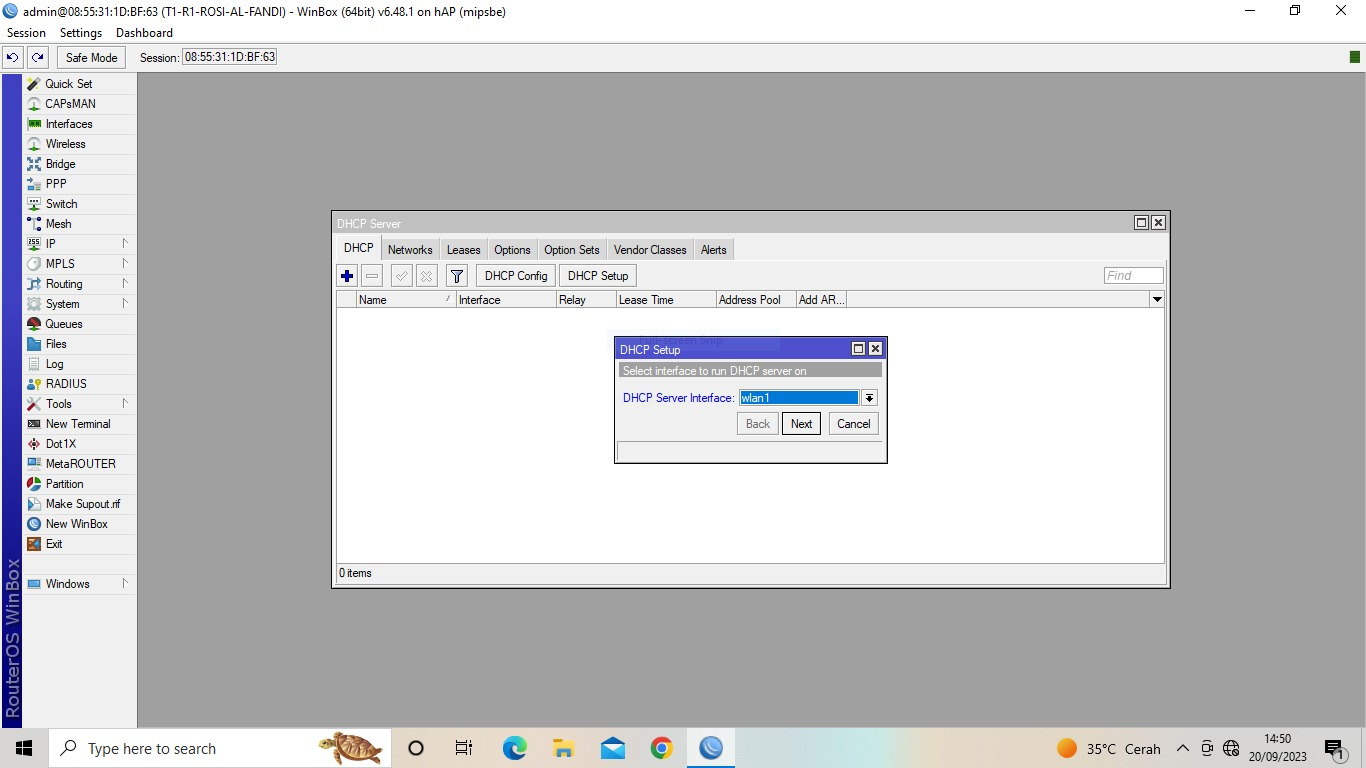
Task: Switch to Leases tab
Action: pos(463,250)
